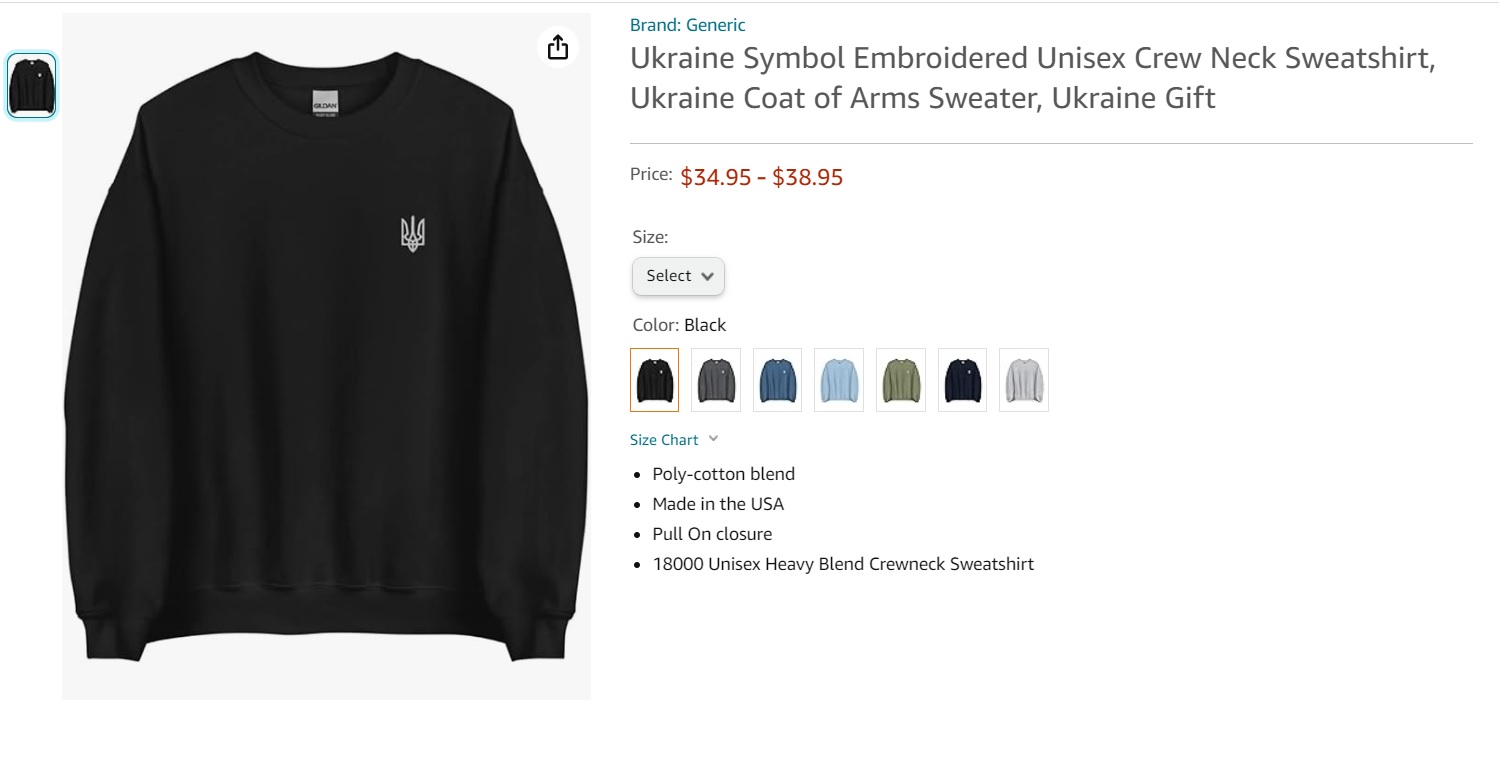Image resolution: width=1499 pixels, height=757 pixels.
Task: Choose the light gray sweatshirt swatch
Action: [x=1023, y=380]
